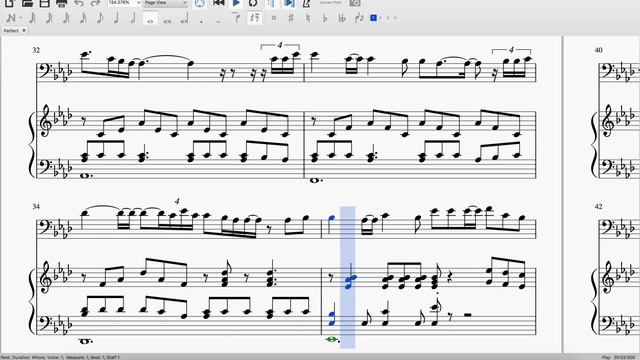Apply the flat accidental
The image size is (640, 360).
325,18
